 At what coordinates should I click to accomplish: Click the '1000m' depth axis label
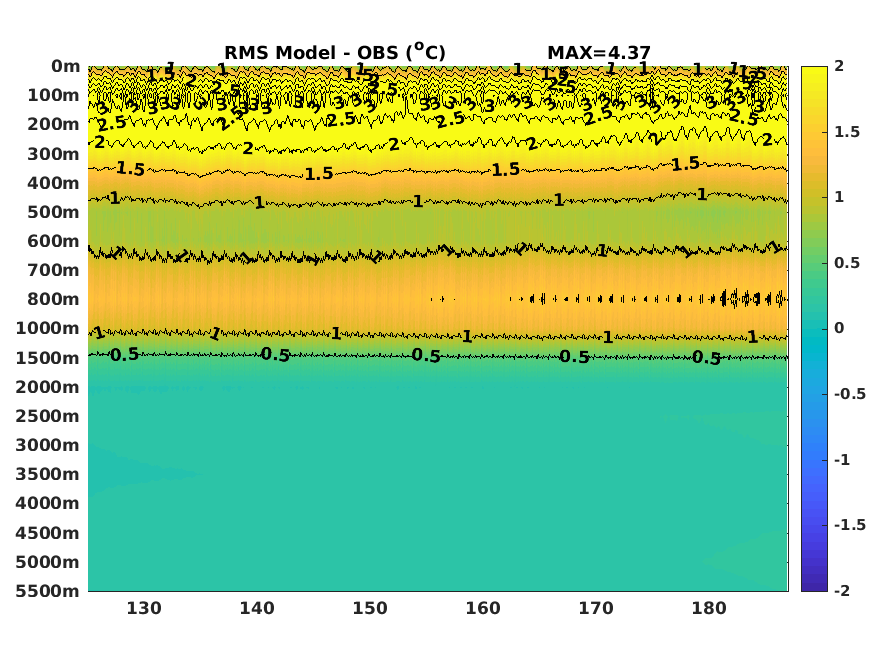click(48, 328)
